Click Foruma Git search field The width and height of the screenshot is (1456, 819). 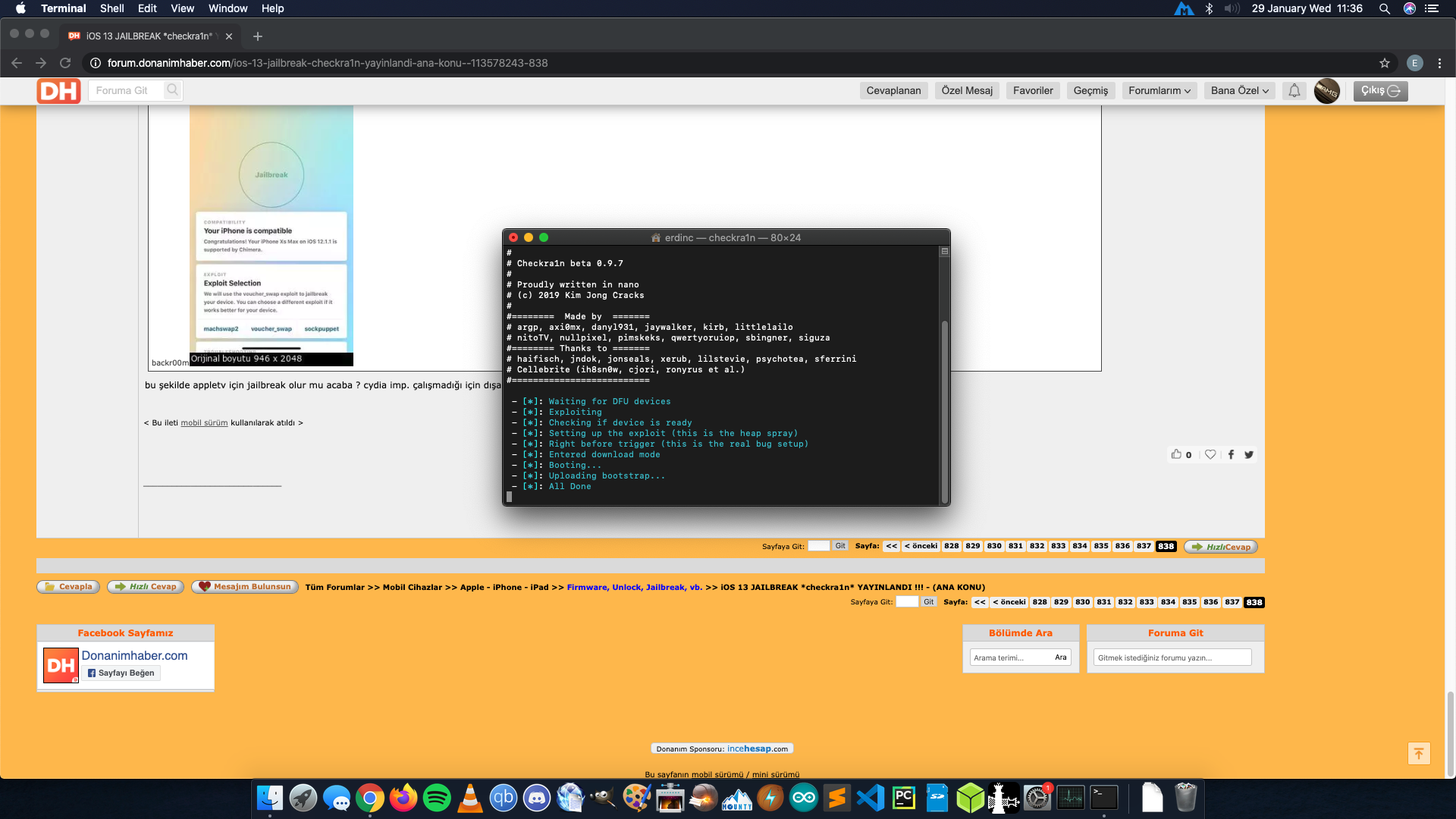127,90
